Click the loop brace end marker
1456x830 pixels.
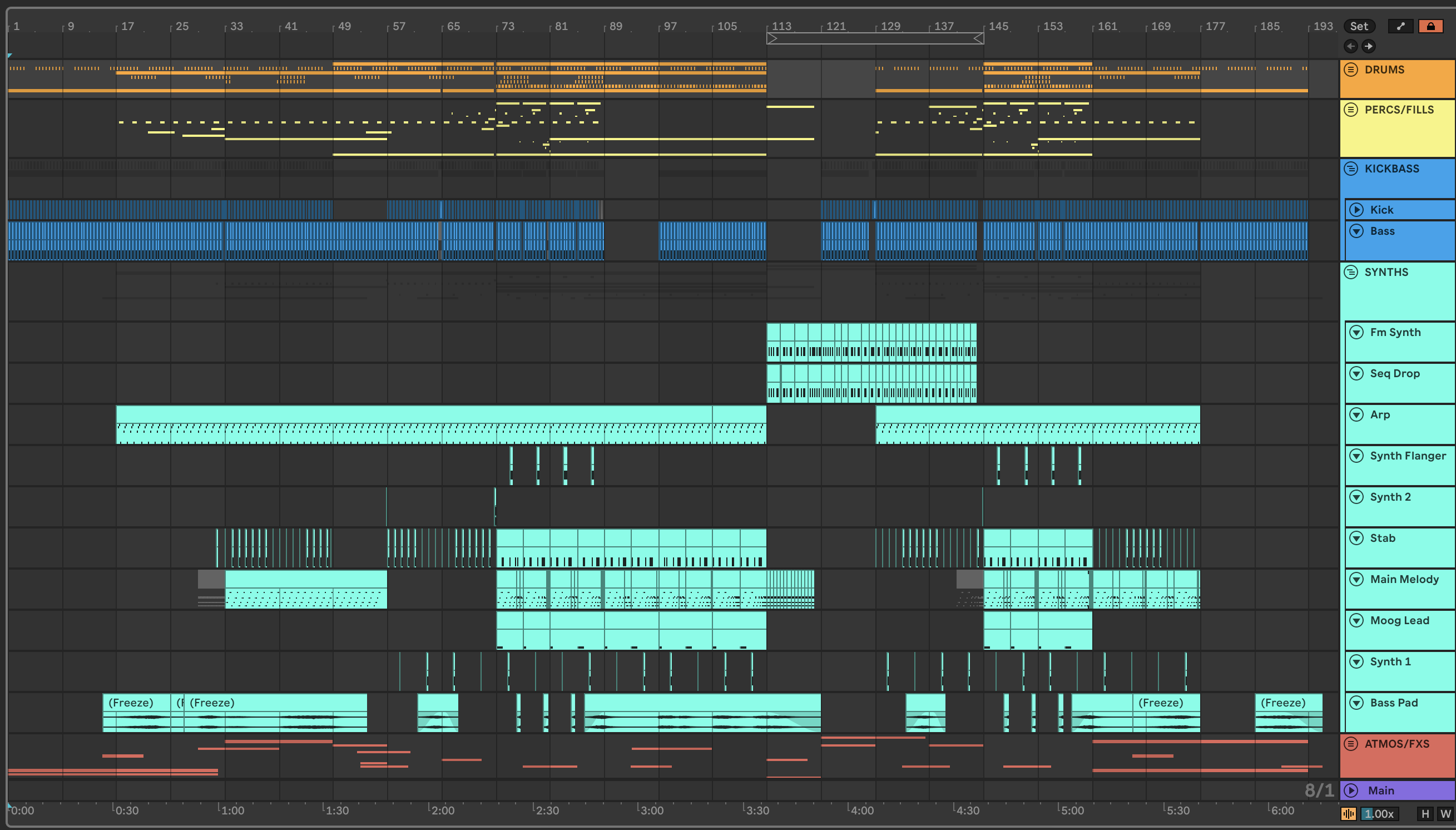point(978,38)
